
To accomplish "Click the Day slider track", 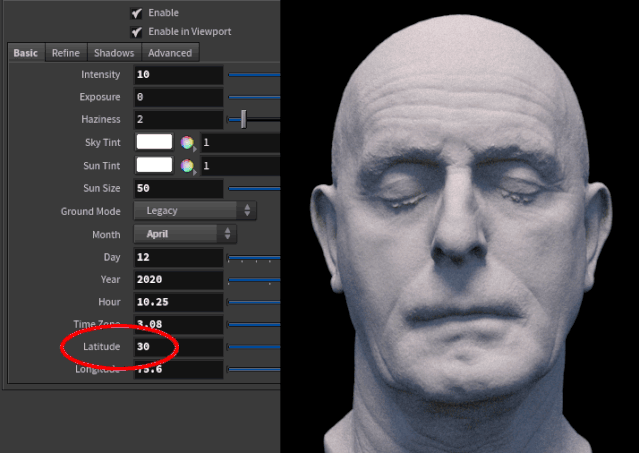I will [x=254, y=257].
